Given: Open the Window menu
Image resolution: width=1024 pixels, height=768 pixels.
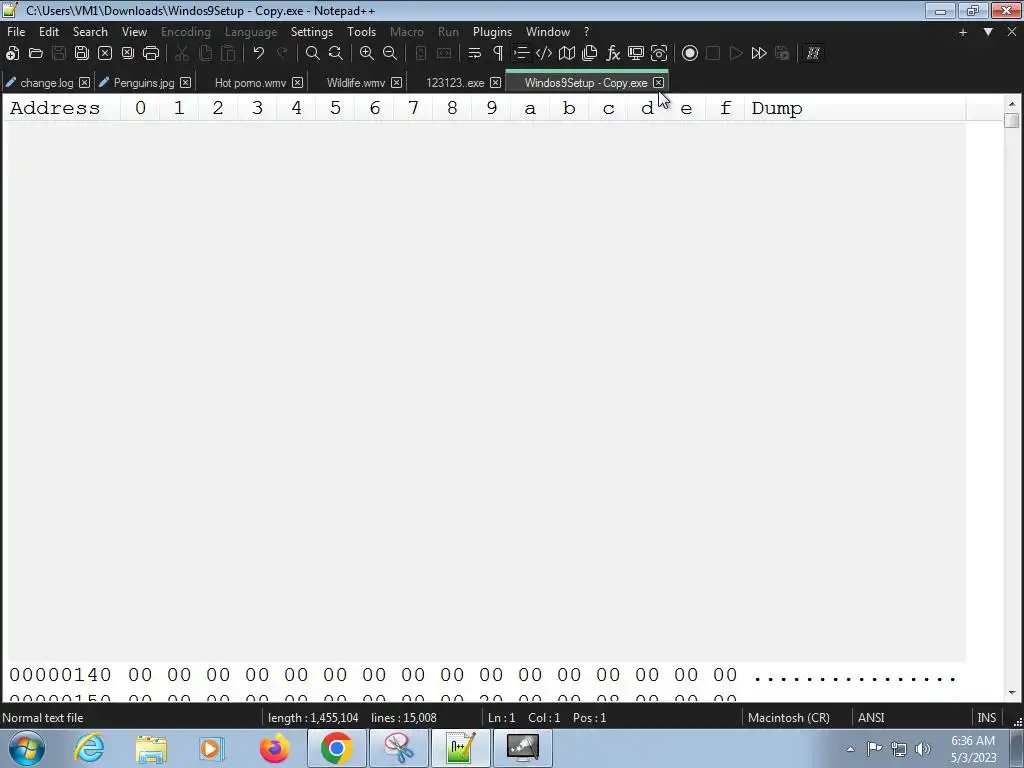Looking at the screenshot, I should click(548, 32).
